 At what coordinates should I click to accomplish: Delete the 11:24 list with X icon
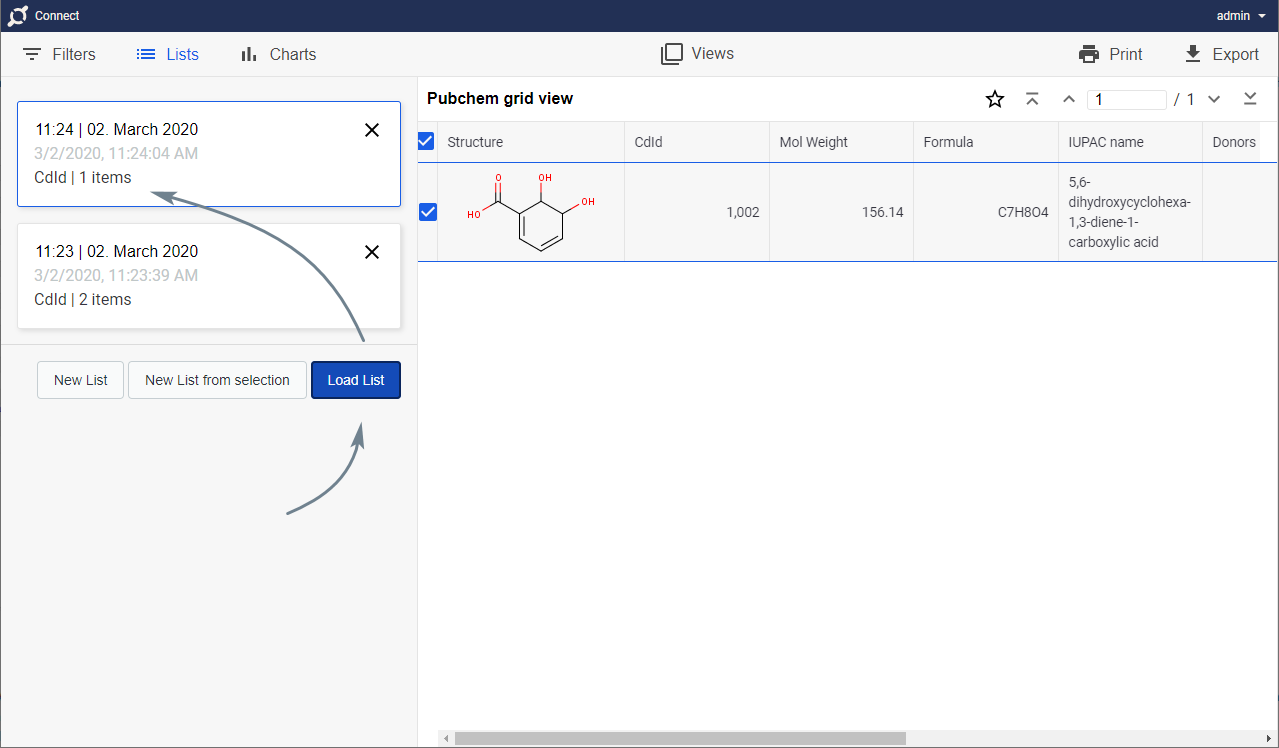click(372, 130)
